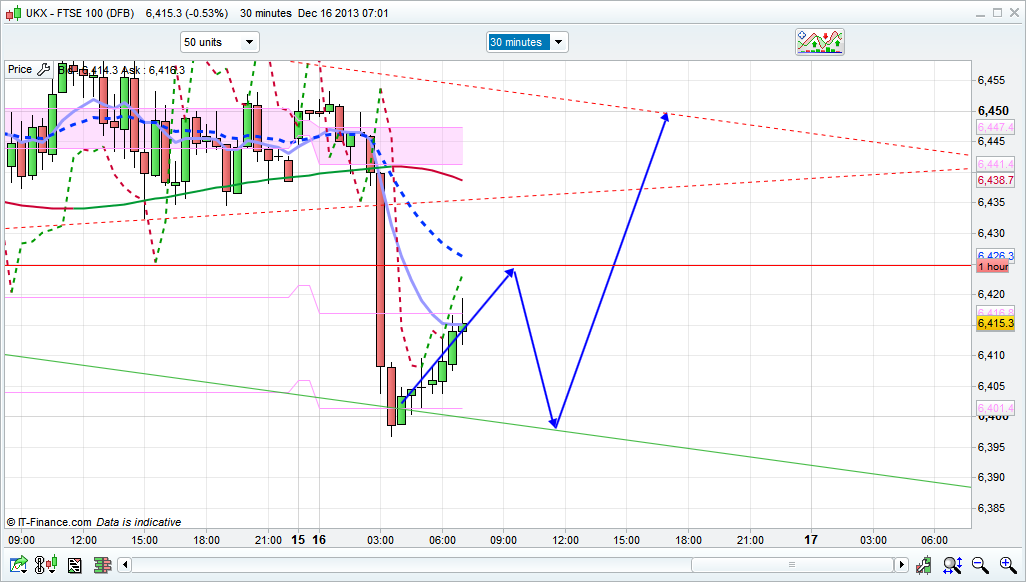The height and width of the screenshot is (582, 1026).
Task: Click the scrollbar right arrow
Action: 901,566
